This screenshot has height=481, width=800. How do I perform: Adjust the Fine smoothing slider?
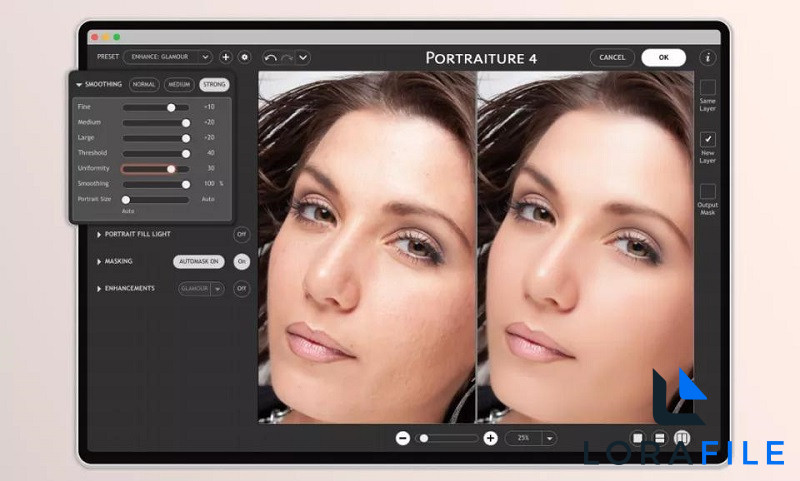tap(156, 108)
